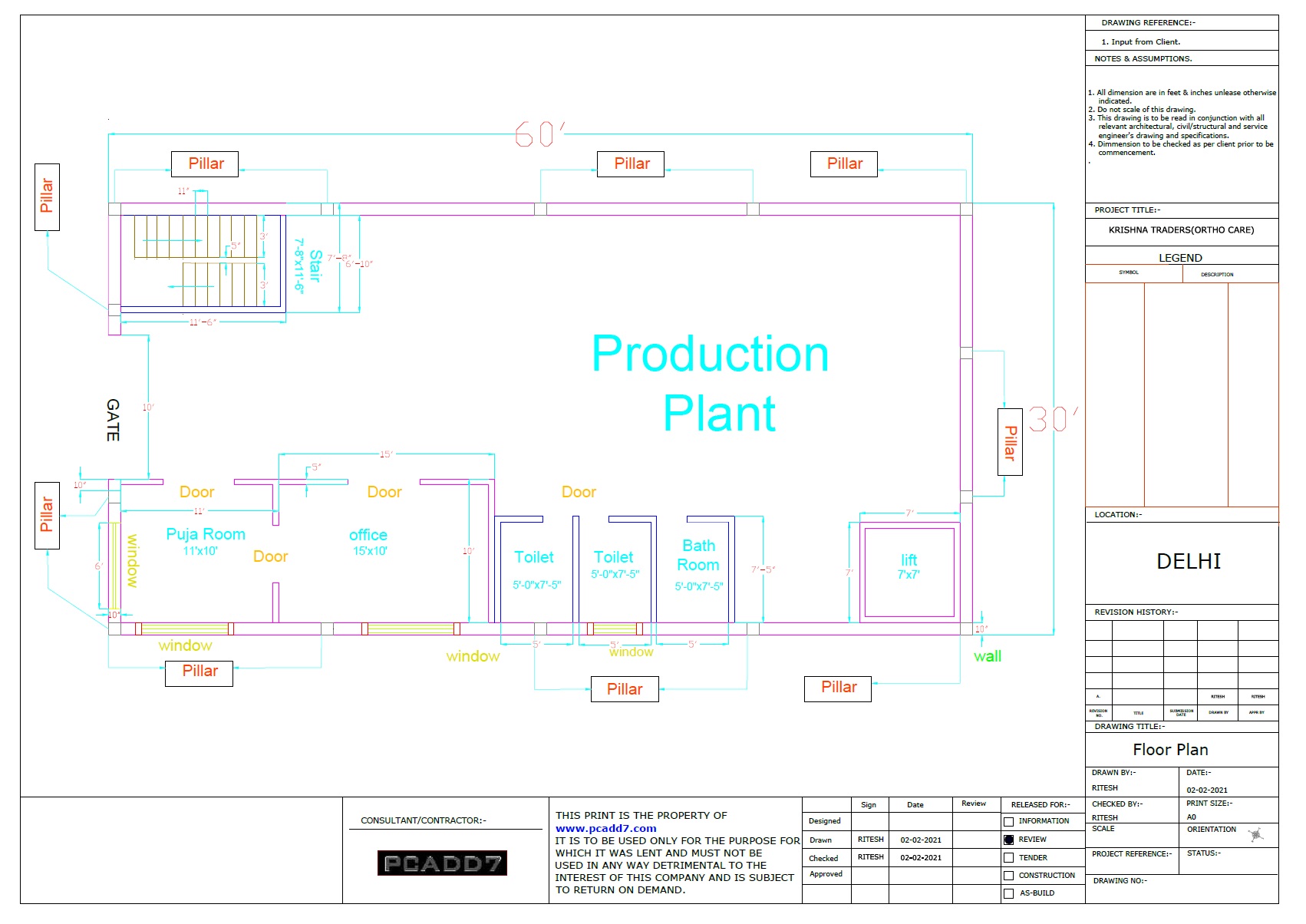1306x924 pixels.
Task: Click the vertical window symbol beside Puja Room
Action: pos(114,565)
